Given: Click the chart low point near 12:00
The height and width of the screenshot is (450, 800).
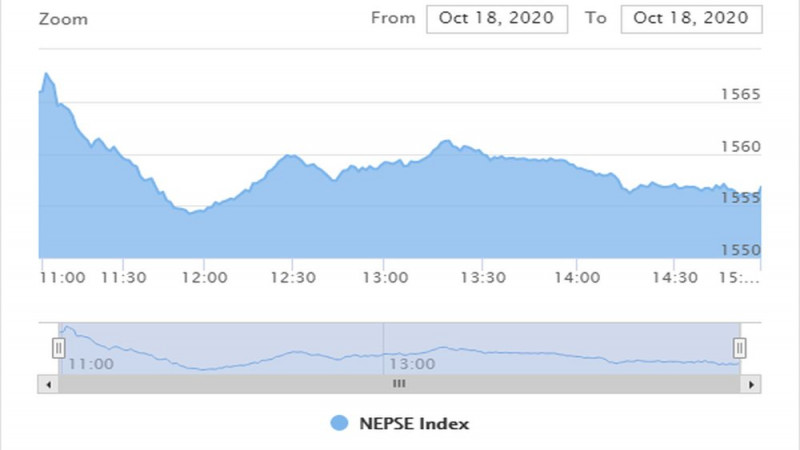Looking at the screenshot, I should pos(190,212).
